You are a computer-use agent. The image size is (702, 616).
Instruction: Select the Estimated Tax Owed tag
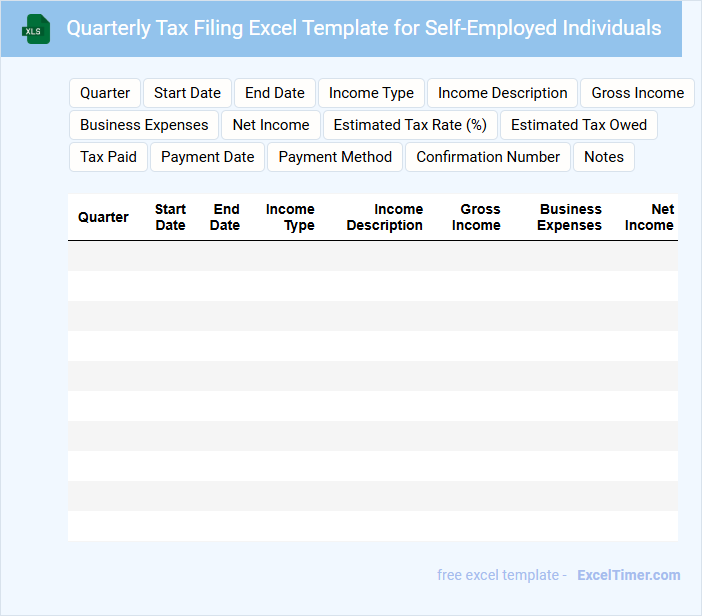coord(579,125)
